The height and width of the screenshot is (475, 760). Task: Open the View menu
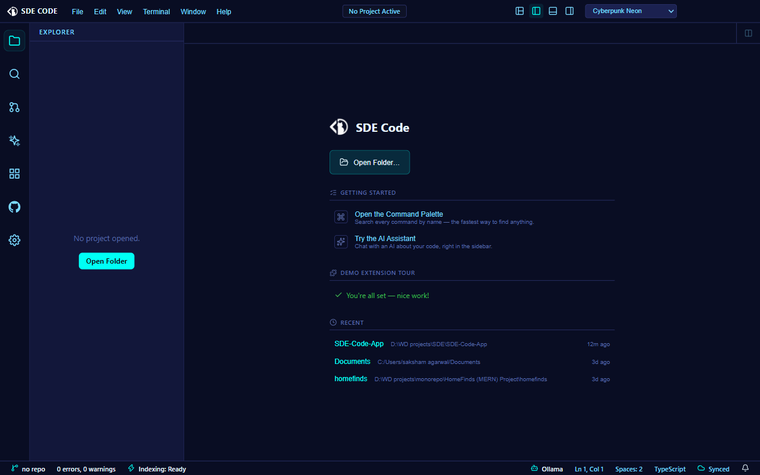[x=125, y=12]
